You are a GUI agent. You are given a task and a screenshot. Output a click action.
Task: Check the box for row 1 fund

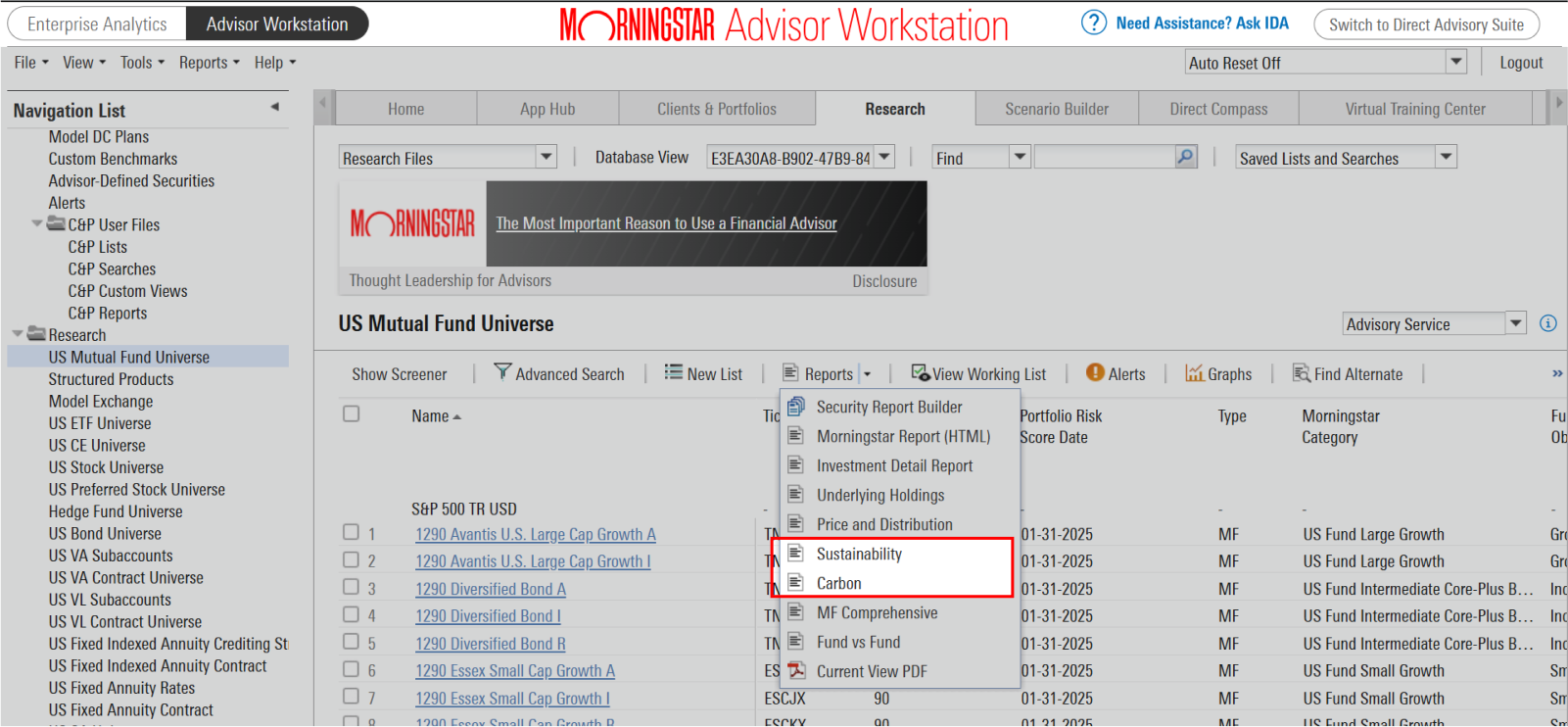click(x=351, y=532)
